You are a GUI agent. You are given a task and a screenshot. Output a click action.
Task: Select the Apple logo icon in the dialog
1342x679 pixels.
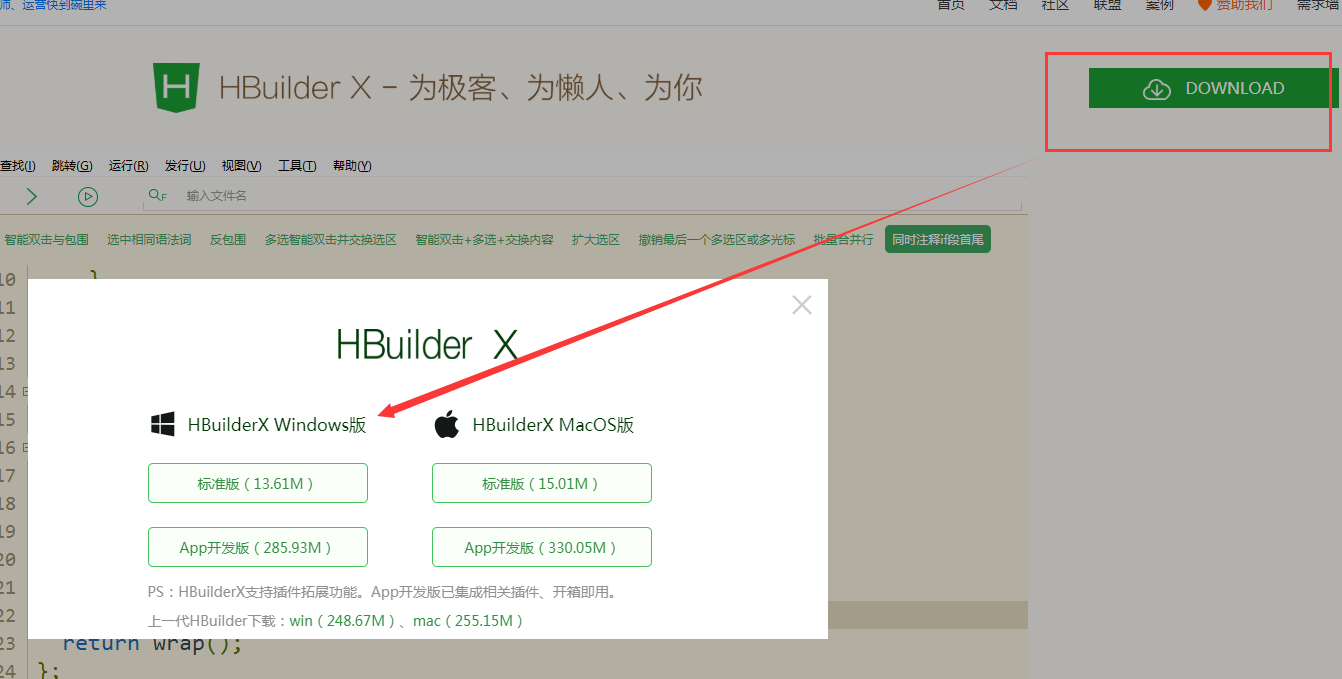(448, 423)
